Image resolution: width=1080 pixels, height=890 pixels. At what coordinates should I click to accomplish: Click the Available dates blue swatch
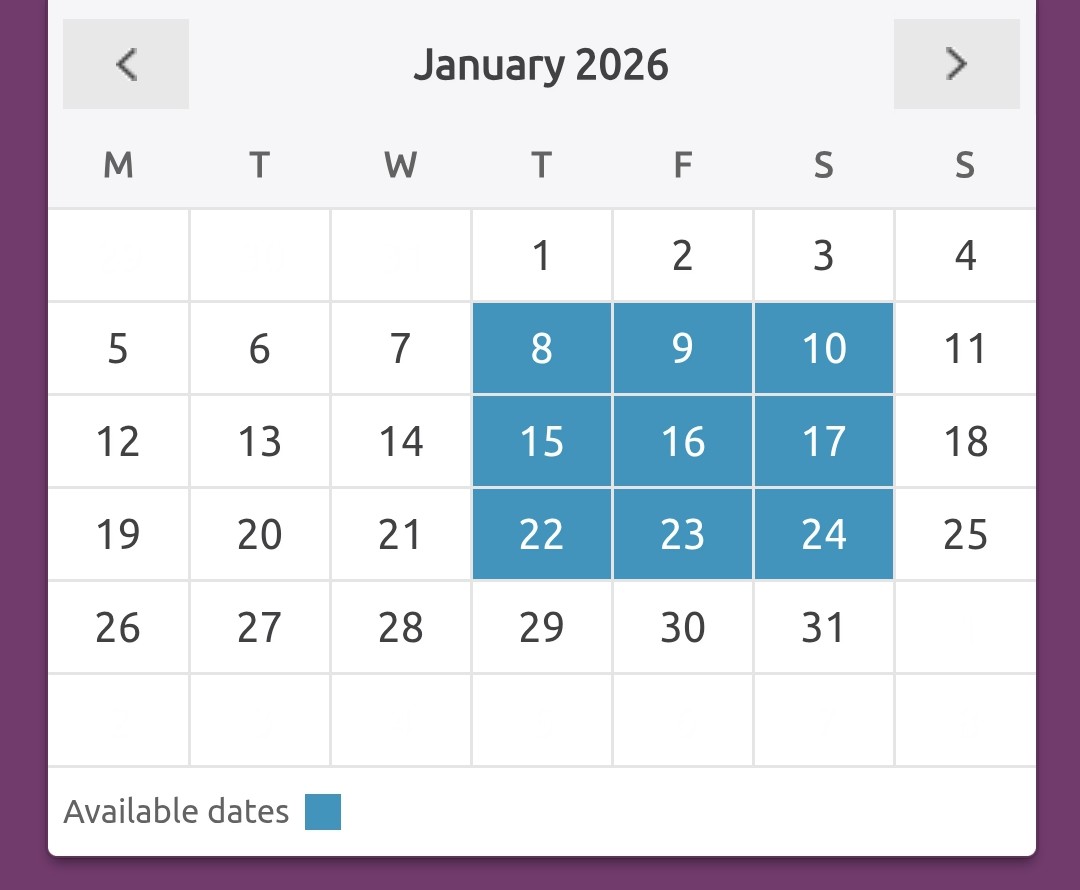tap(323, 812)
